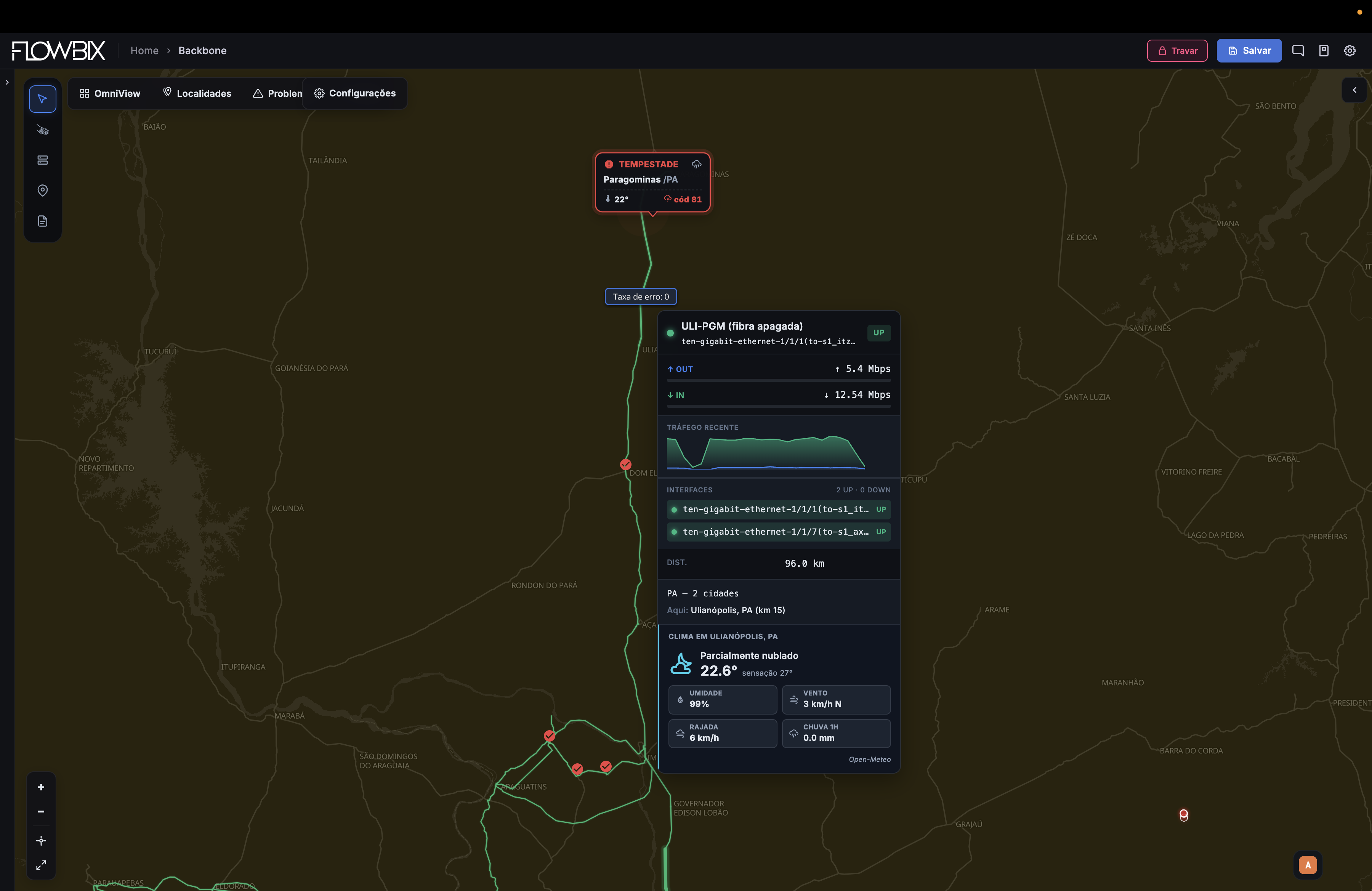Zoom in on the map
Screen dimensions: 1372x891
pyautogui.click(x=41, y=787)
